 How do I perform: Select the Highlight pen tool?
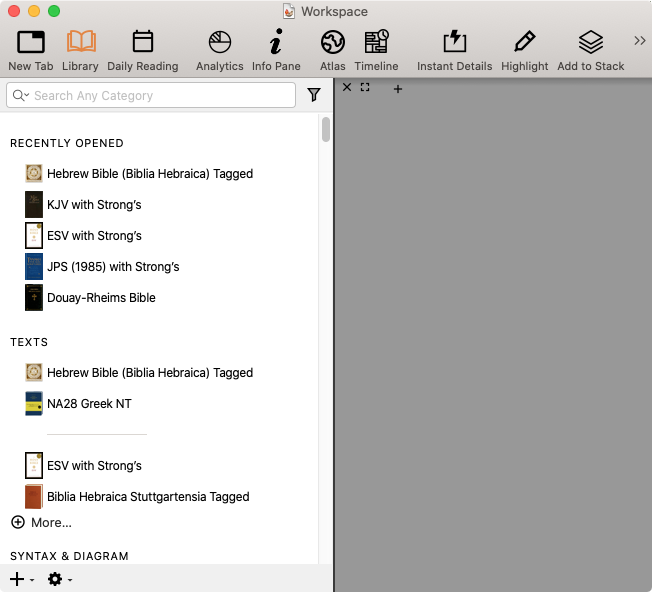[524, 49]
